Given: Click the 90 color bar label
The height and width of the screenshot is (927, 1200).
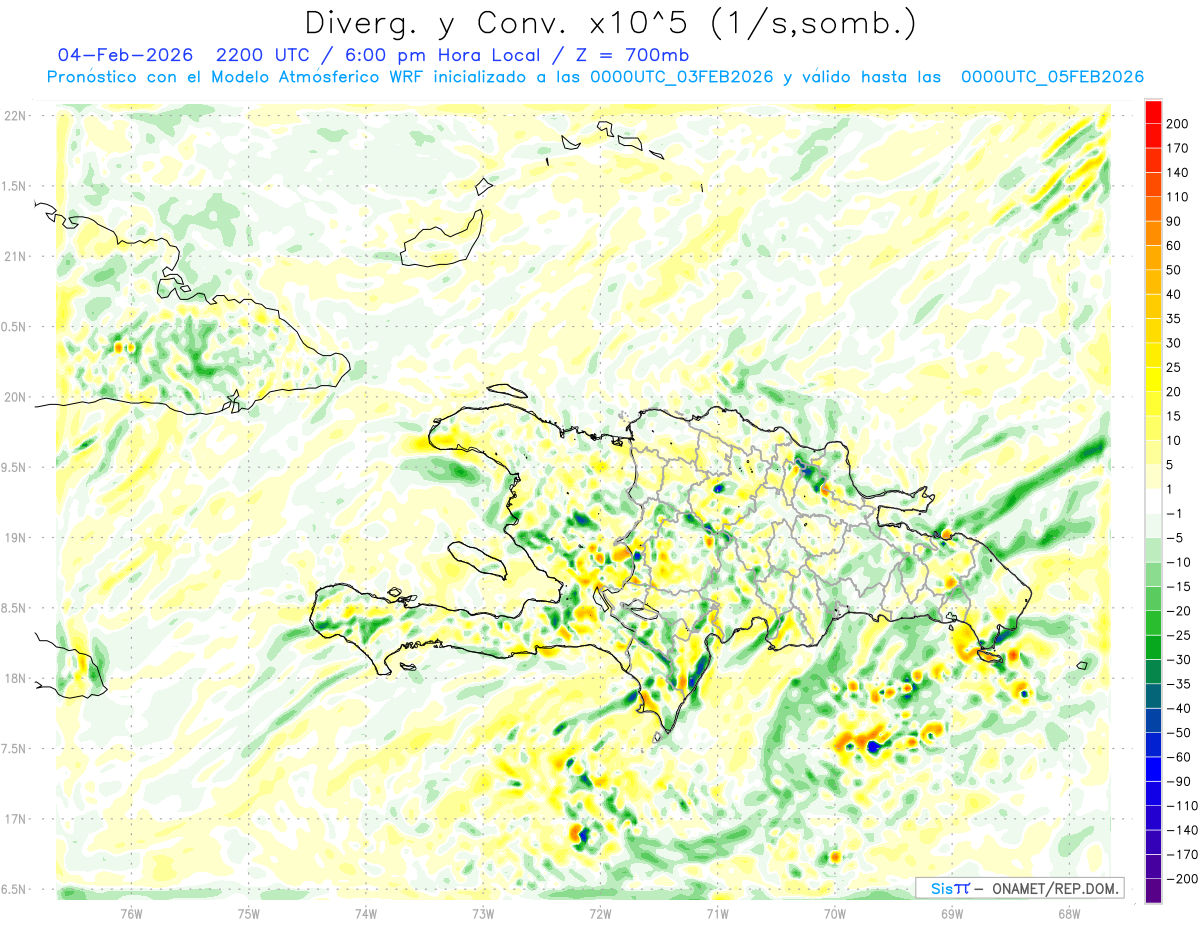Looking at the screenshot, I should pyautogui.click(x=1174, y=221).
